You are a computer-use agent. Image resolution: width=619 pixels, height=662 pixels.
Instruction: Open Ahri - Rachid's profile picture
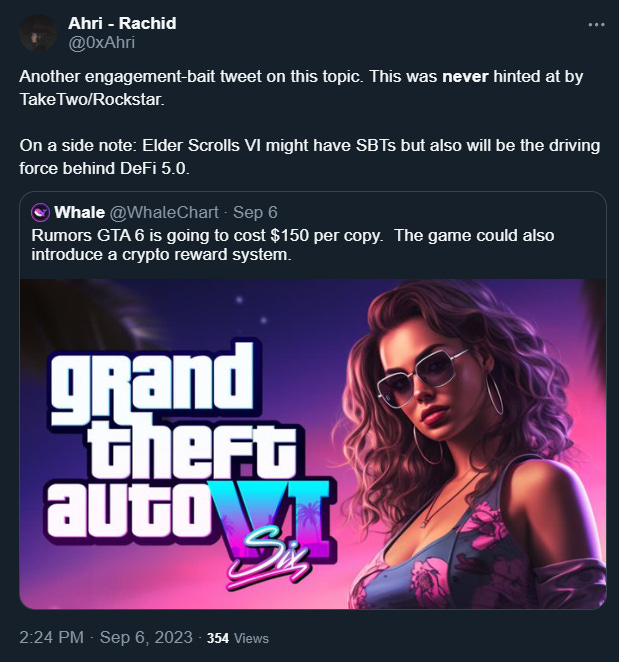click(x=38, y=33)
